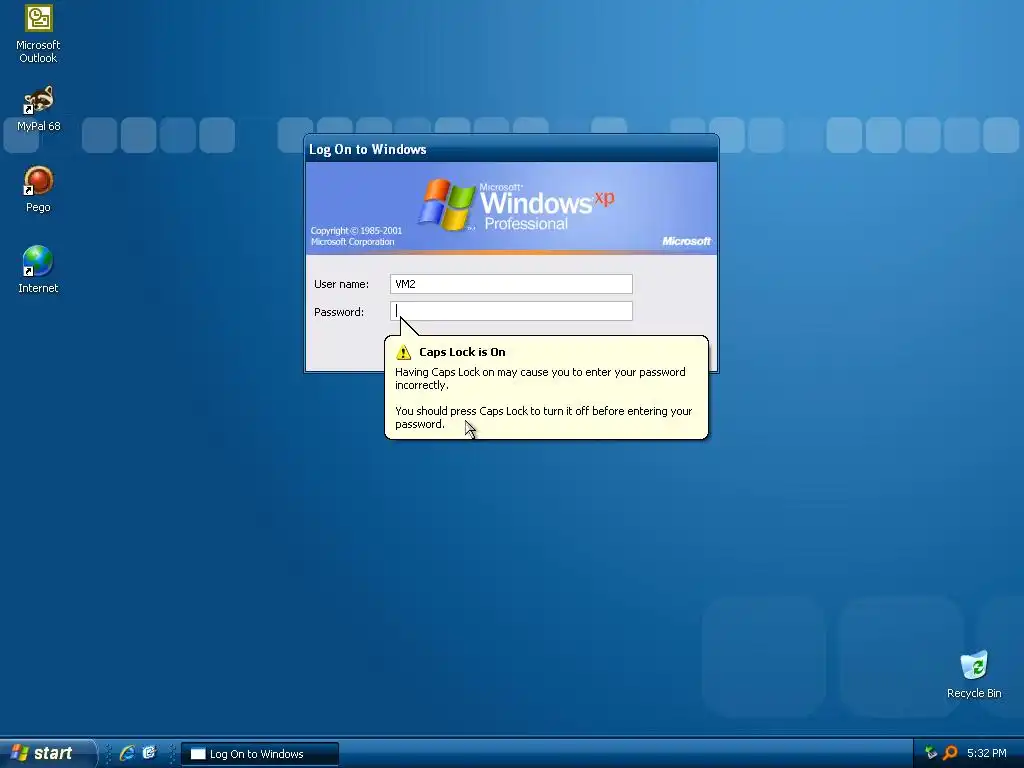Click the Log On to Windows title bar
The image size is (1024, 768).
click(x=511, y=149)
